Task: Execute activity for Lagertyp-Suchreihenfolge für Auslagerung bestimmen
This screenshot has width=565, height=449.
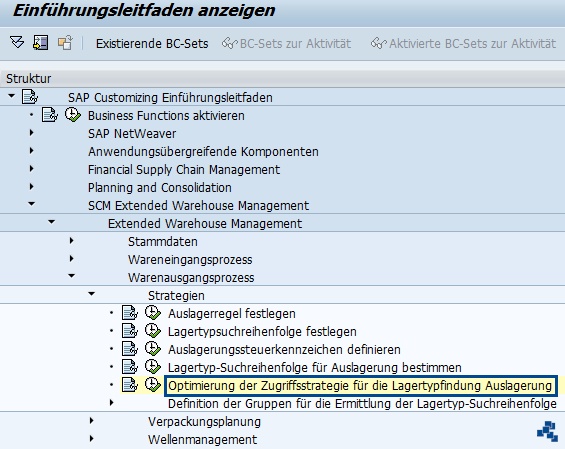Action: click(x=153, y=367)
